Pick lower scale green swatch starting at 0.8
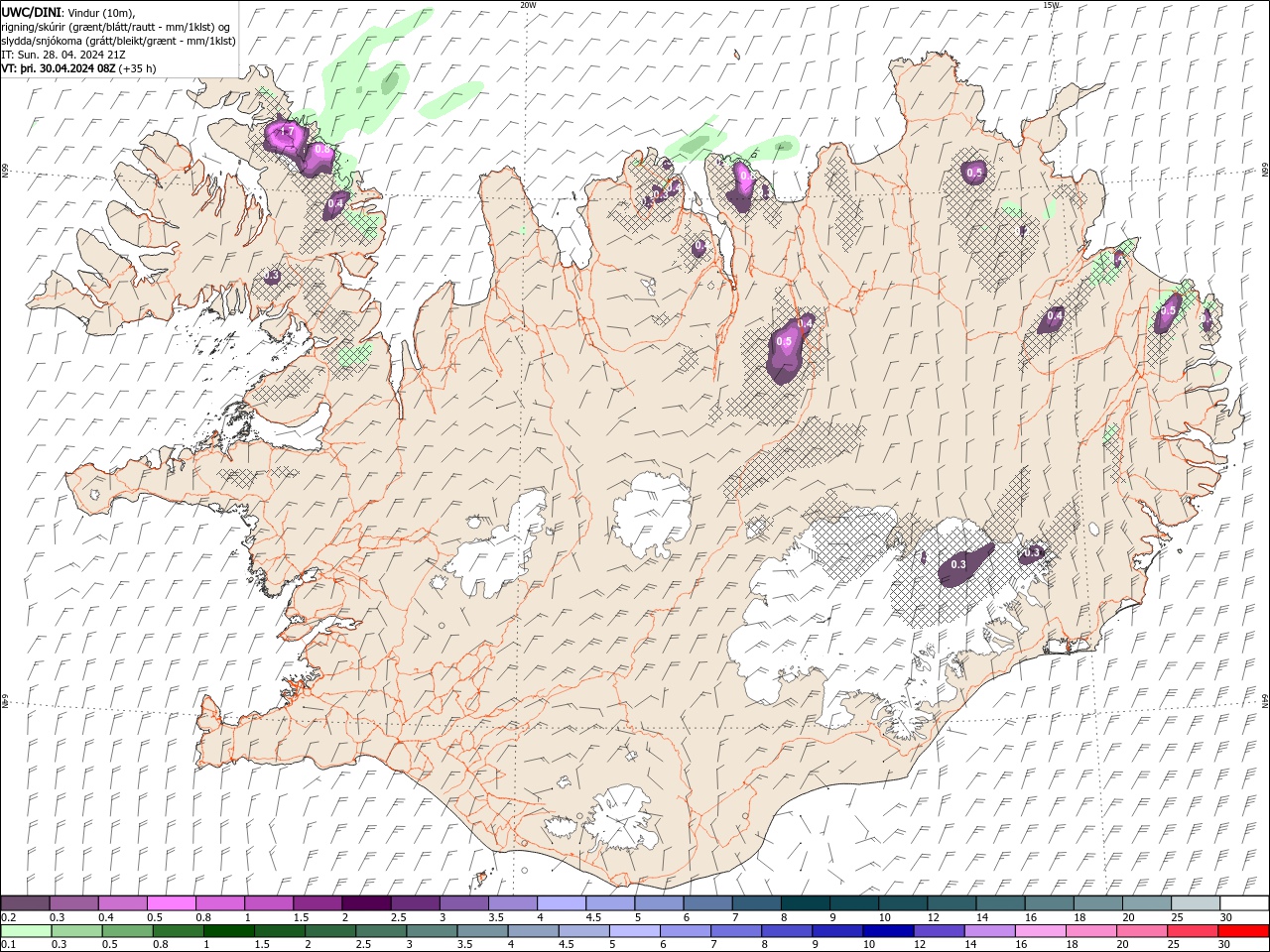Viewport: 1270px width, 952px height. 177,930
